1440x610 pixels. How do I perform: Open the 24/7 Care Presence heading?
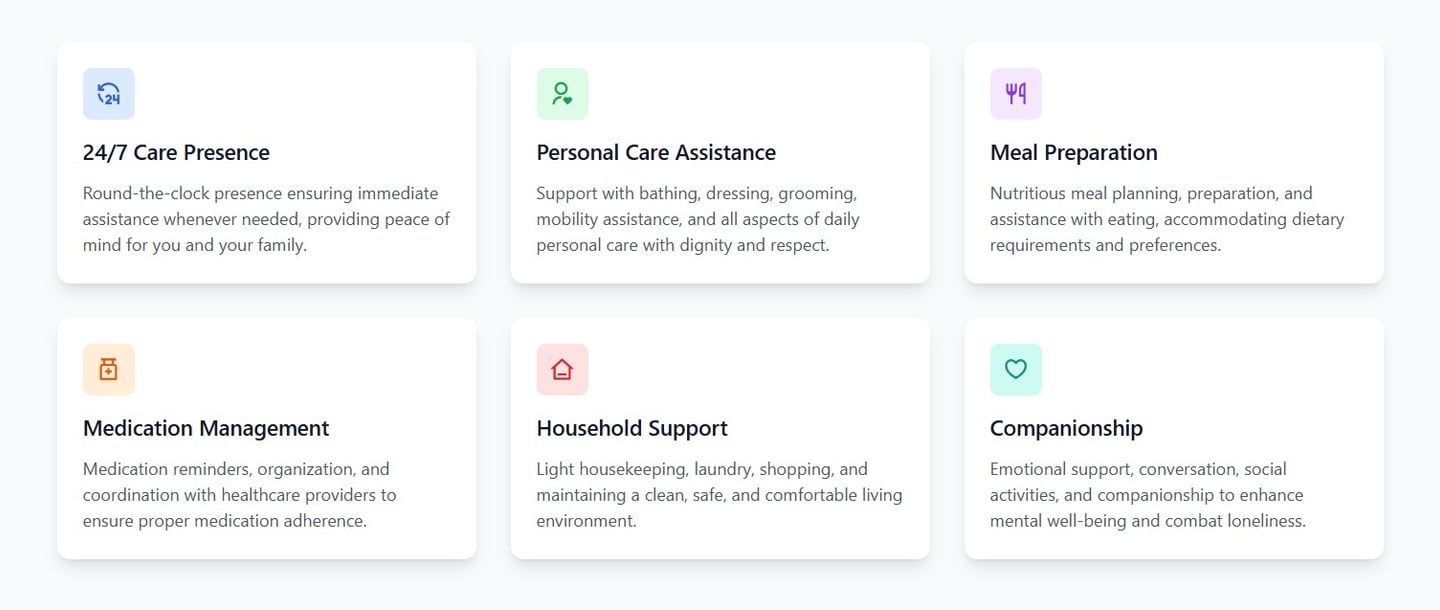[x=176, y=153]
